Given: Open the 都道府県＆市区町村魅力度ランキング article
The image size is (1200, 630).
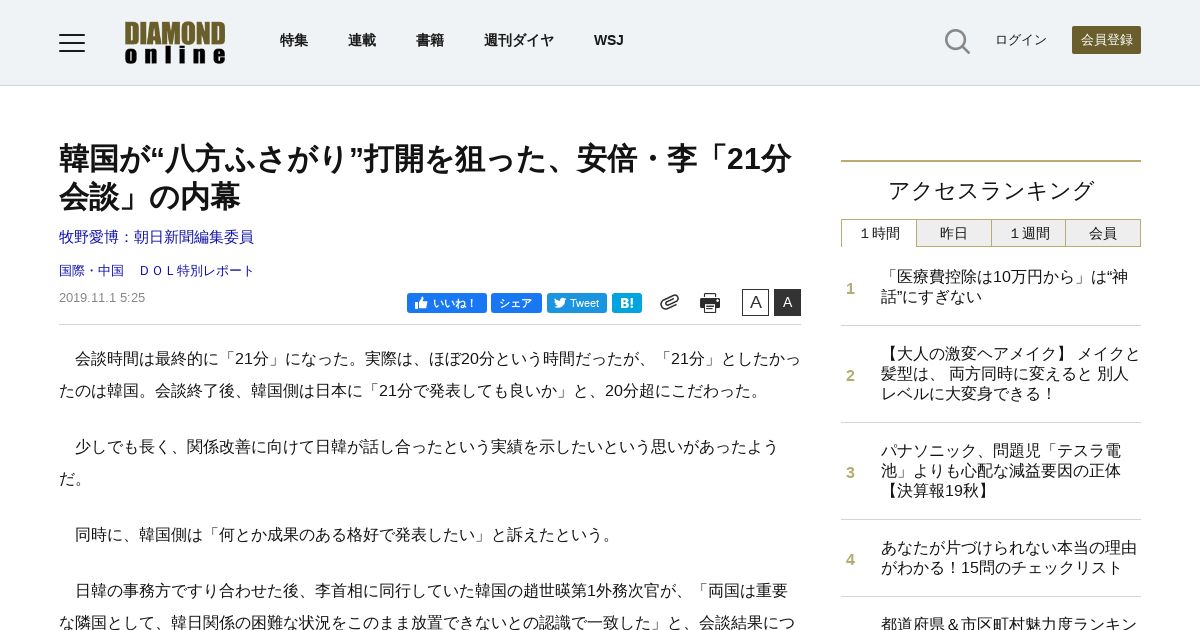Looking at the screenshot, I should (1009, 623).
